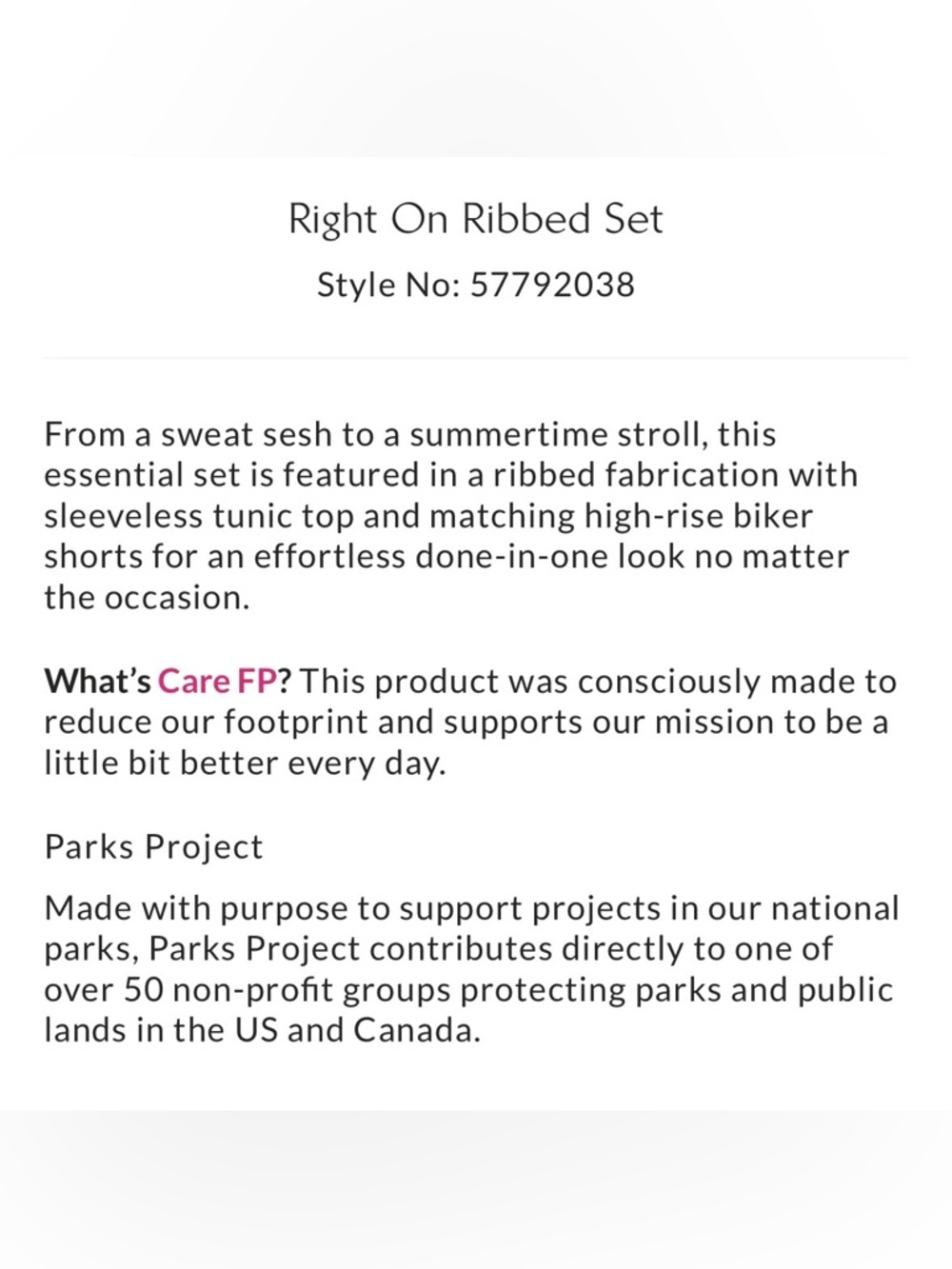Tap the 'little bit better every day' line
Image resolution: width=952 pixels, height=1269 pixels.
[x=245, y=763]
